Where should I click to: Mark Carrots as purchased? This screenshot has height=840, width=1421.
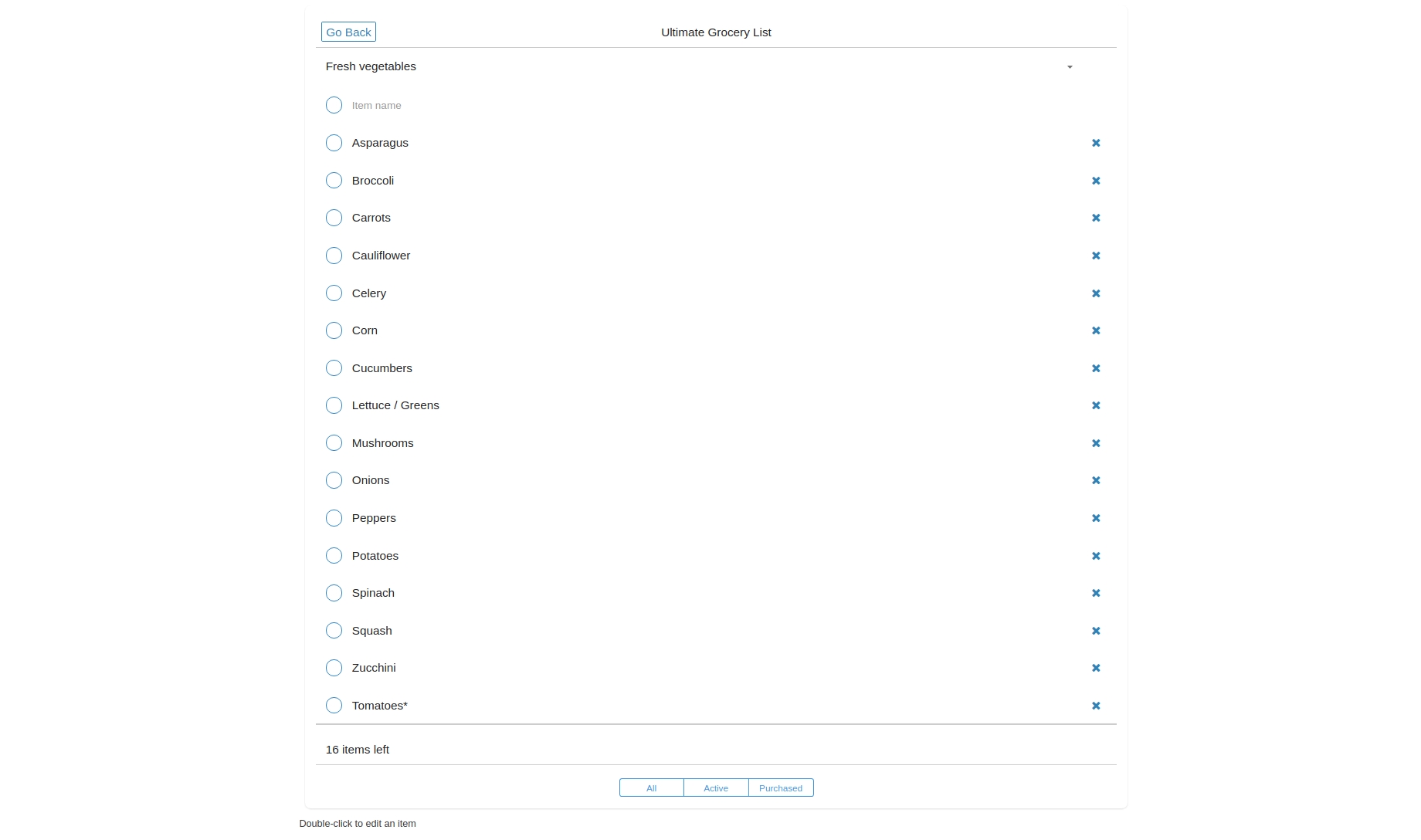(x=334, y=218)
